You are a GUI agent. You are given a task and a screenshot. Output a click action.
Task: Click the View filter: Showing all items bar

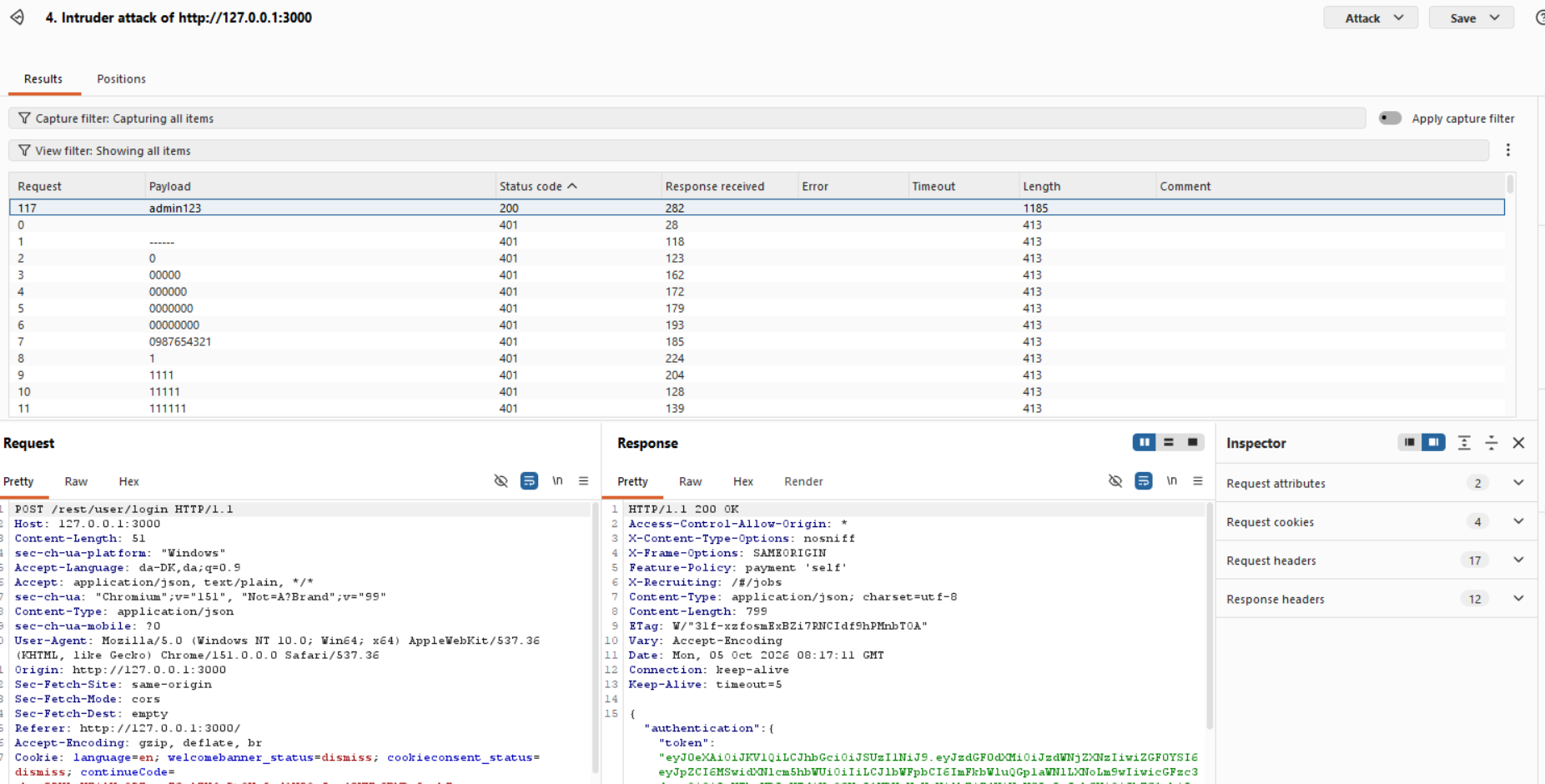point(748,151)
